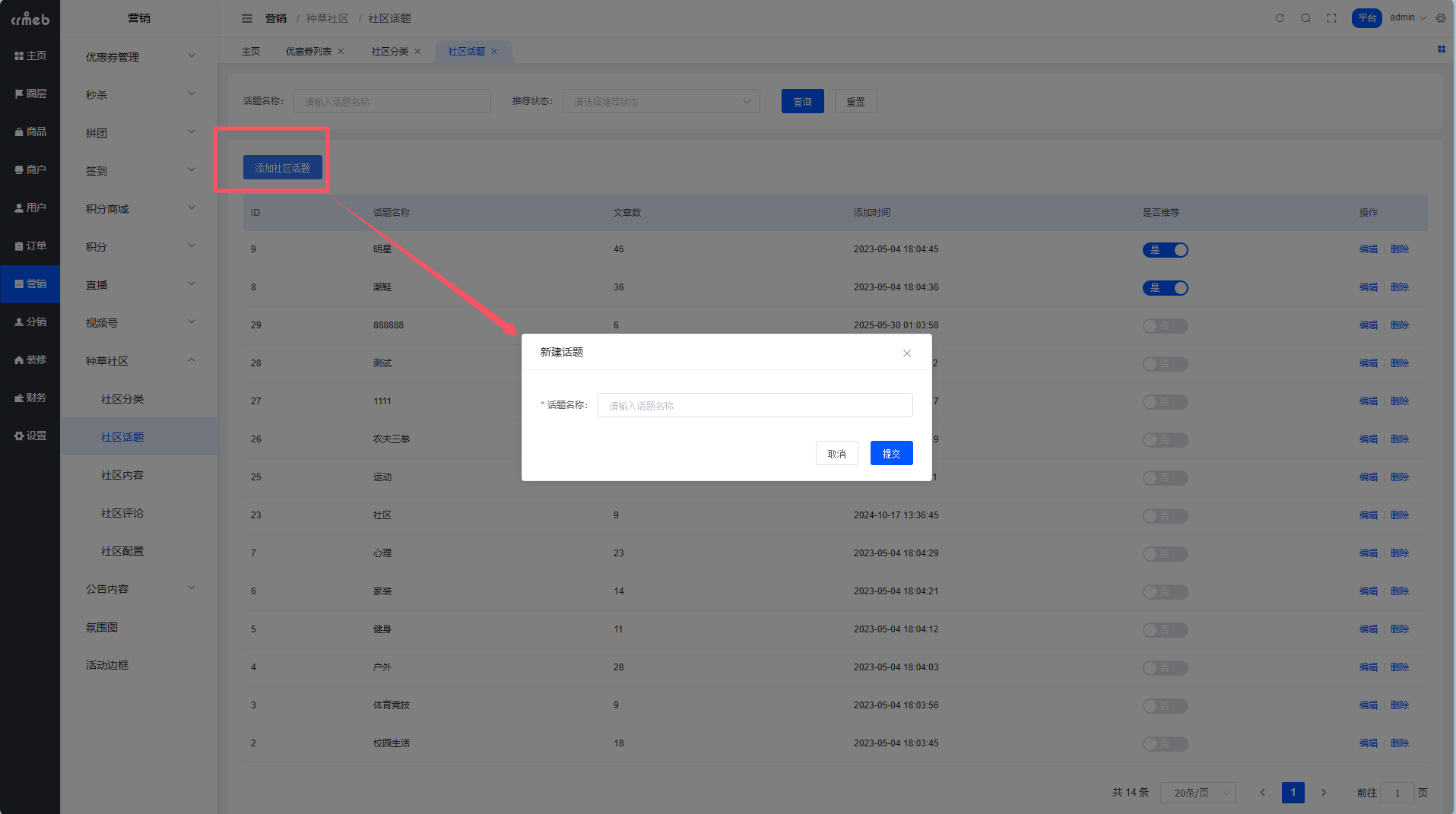Toggle fullscreen mode icon
Image resolution: width=1456 pixels, height=814 pixels.
click(x=1331, y=18)
